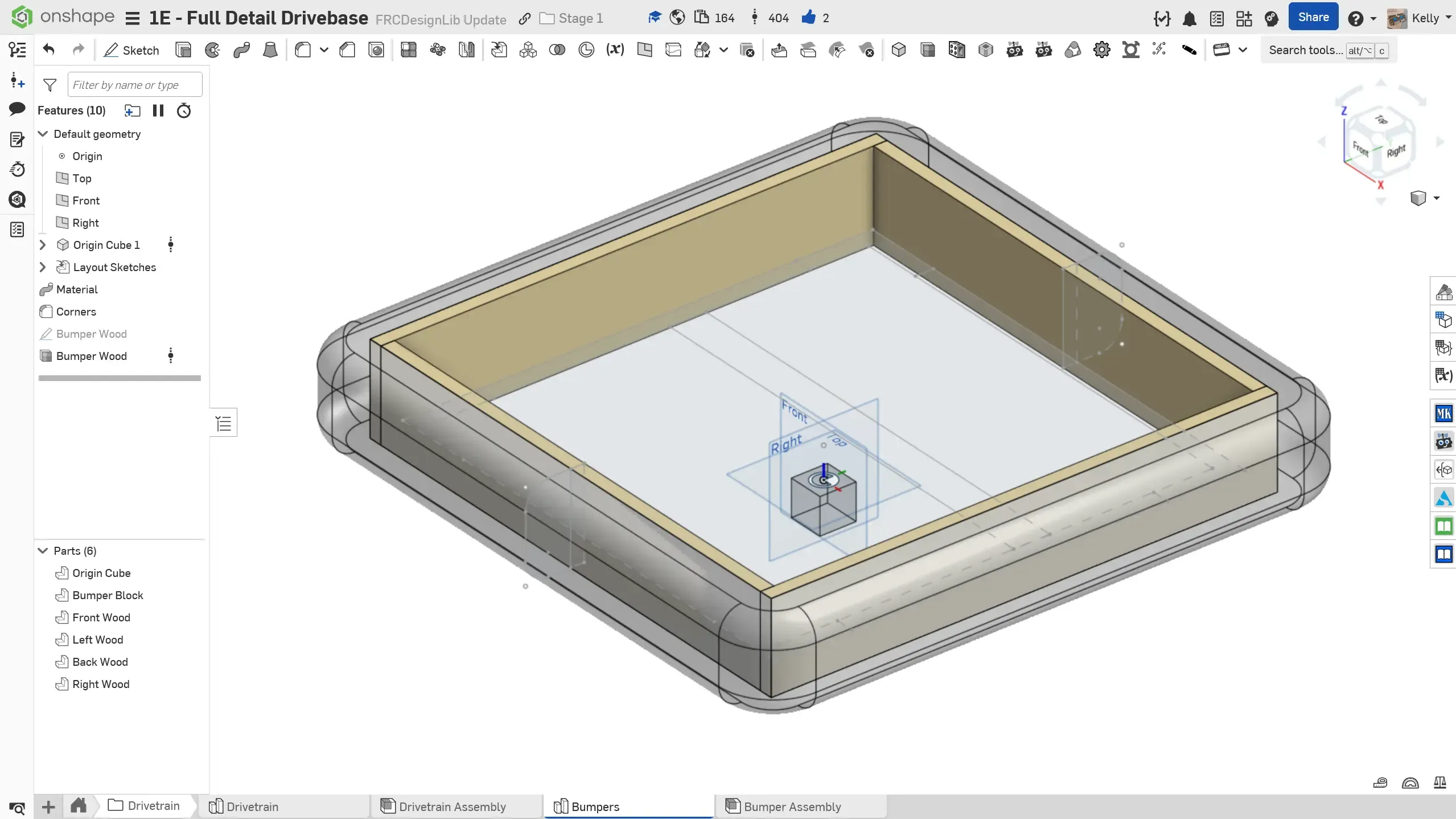Image resolution: width=1456 pixels, height=819 pixels.
Task: Select the Sketch tool
Action: 131,50
